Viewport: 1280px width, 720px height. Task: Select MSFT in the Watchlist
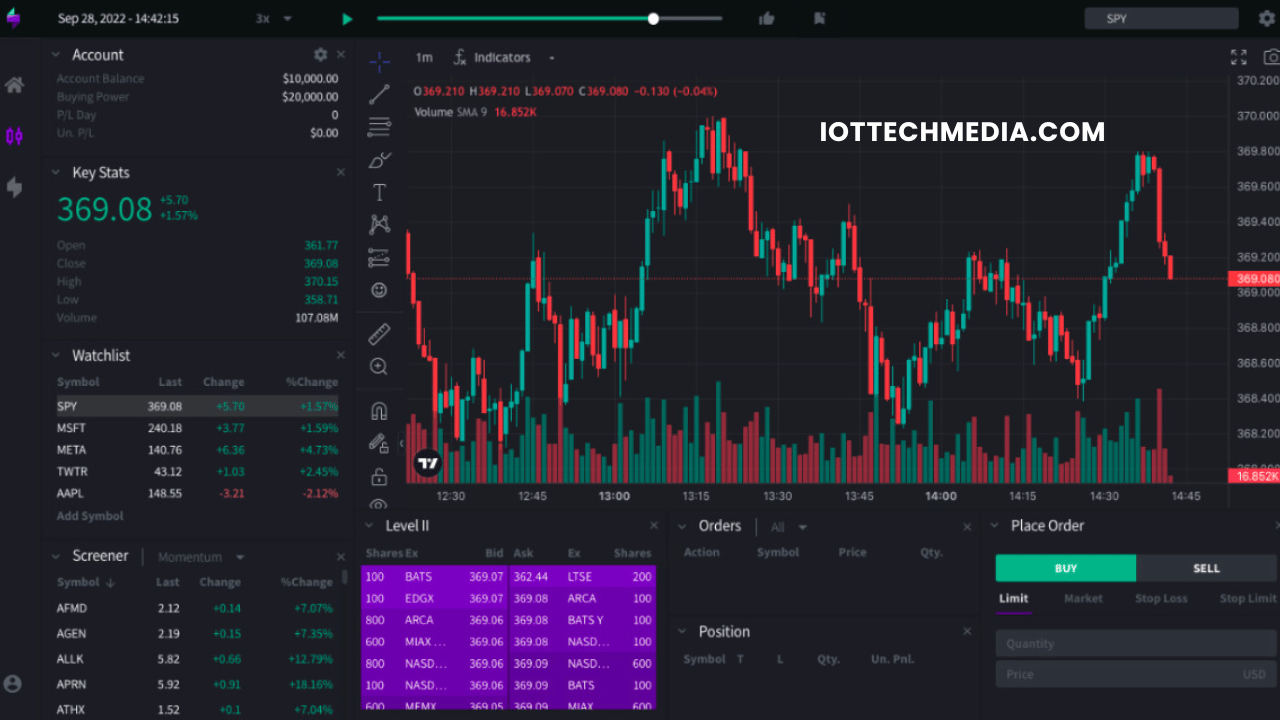coord(197,428)
